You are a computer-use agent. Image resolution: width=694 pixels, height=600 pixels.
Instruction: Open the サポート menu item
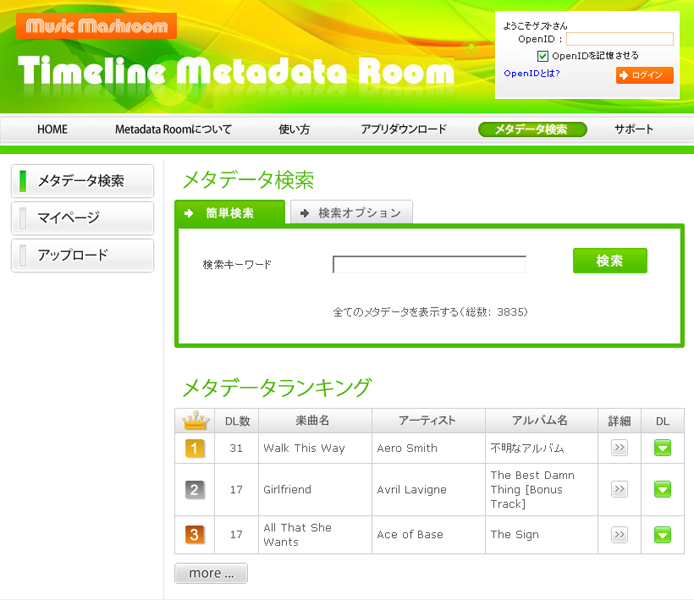pyautogui.click(x=634, y=129)
